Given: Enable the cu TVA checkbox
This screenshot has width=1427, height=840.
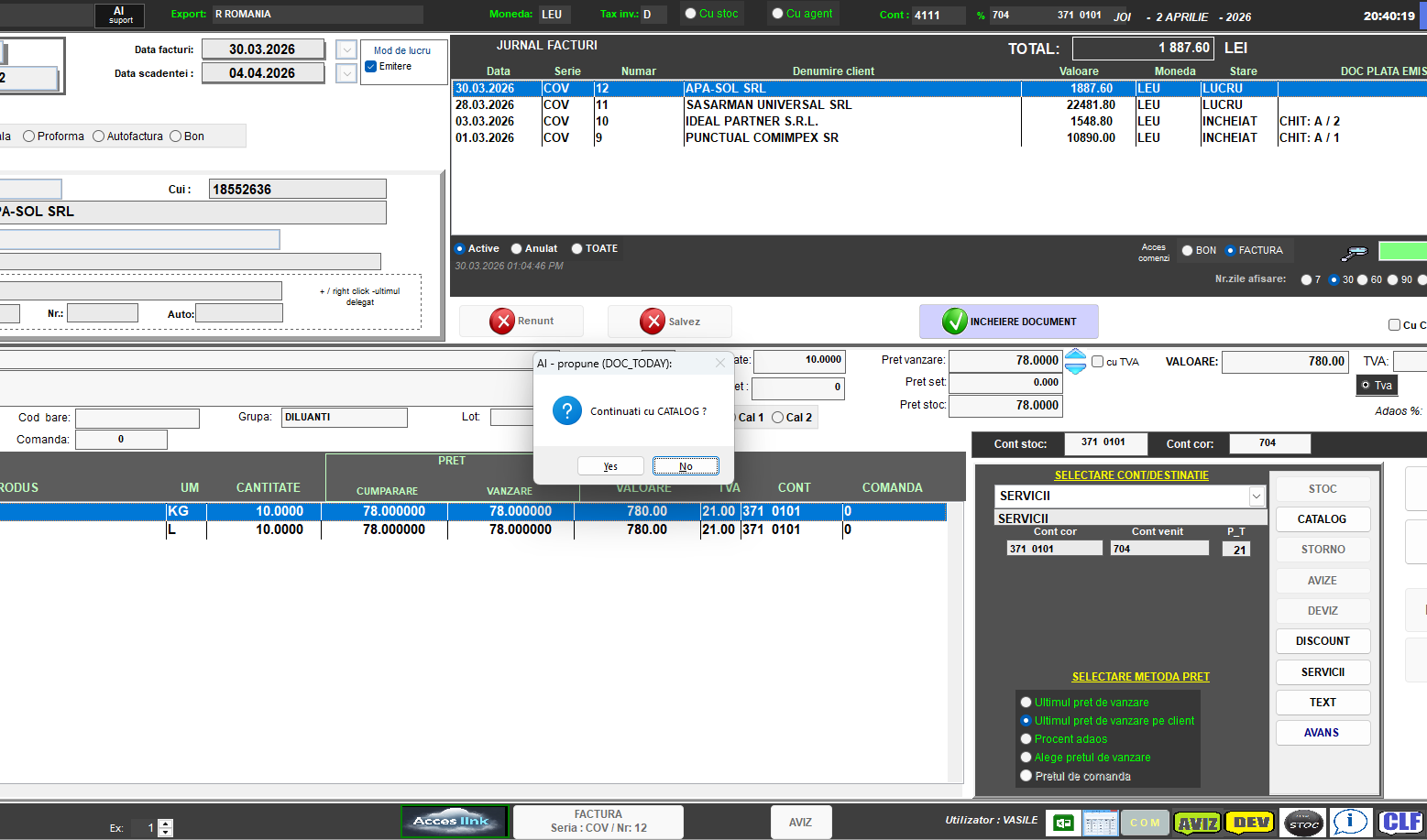Looking at the screenshot, I should pyautogui.click(x=1097, y=361).
